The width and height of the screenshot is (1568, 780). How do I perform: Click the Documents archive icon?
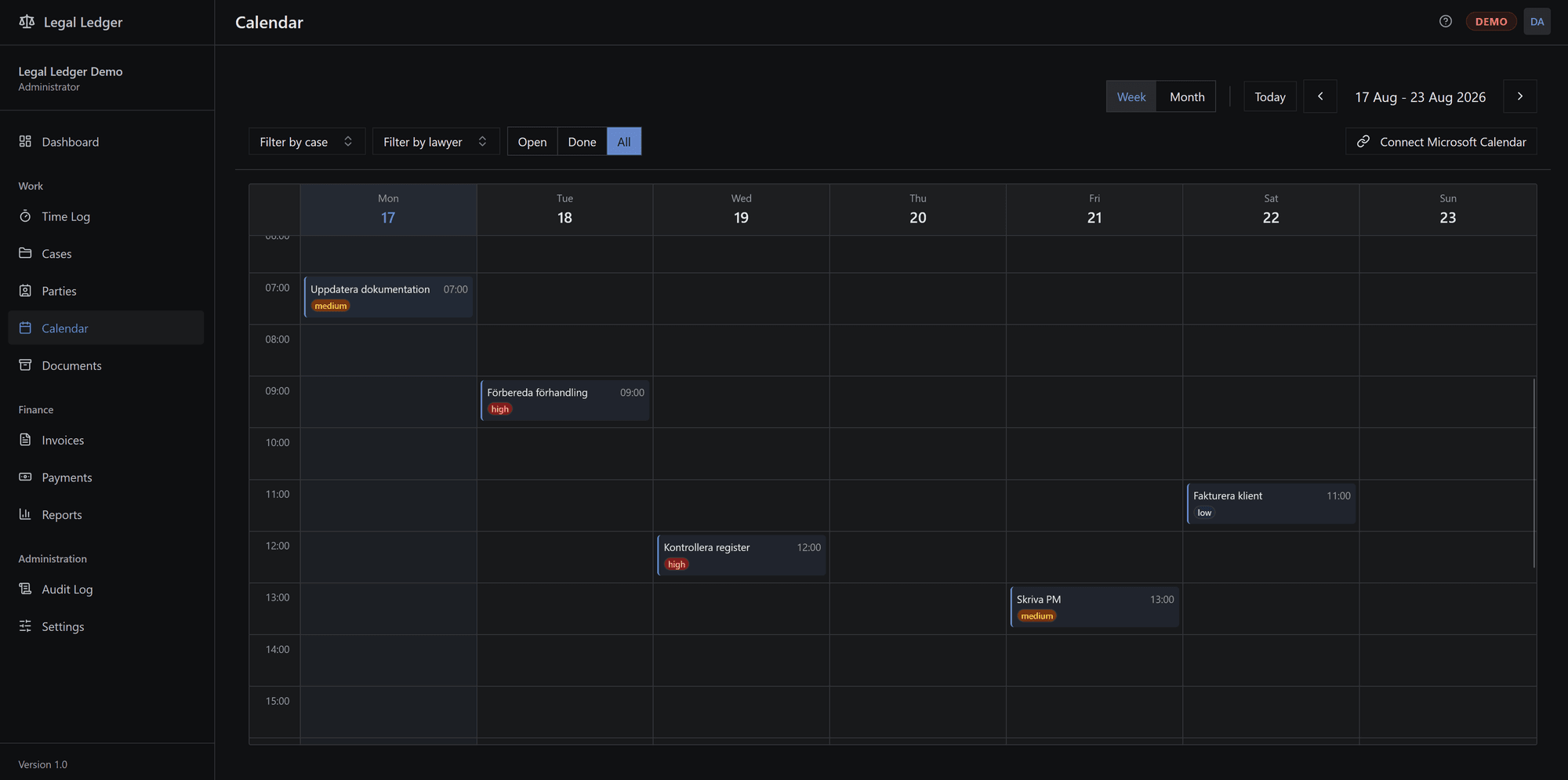pos(25,365)
